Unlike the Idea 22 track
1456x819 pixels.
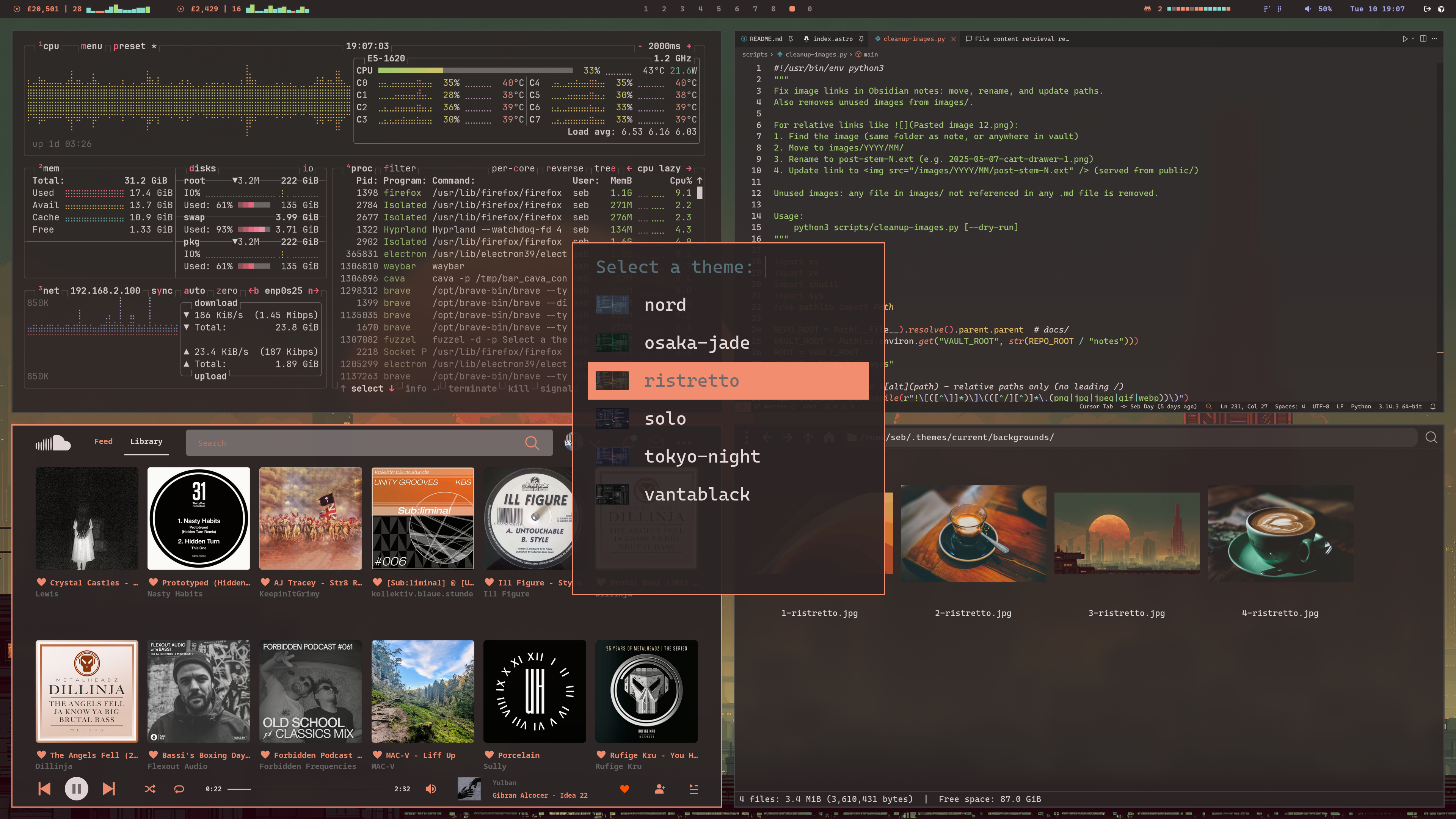624,789
